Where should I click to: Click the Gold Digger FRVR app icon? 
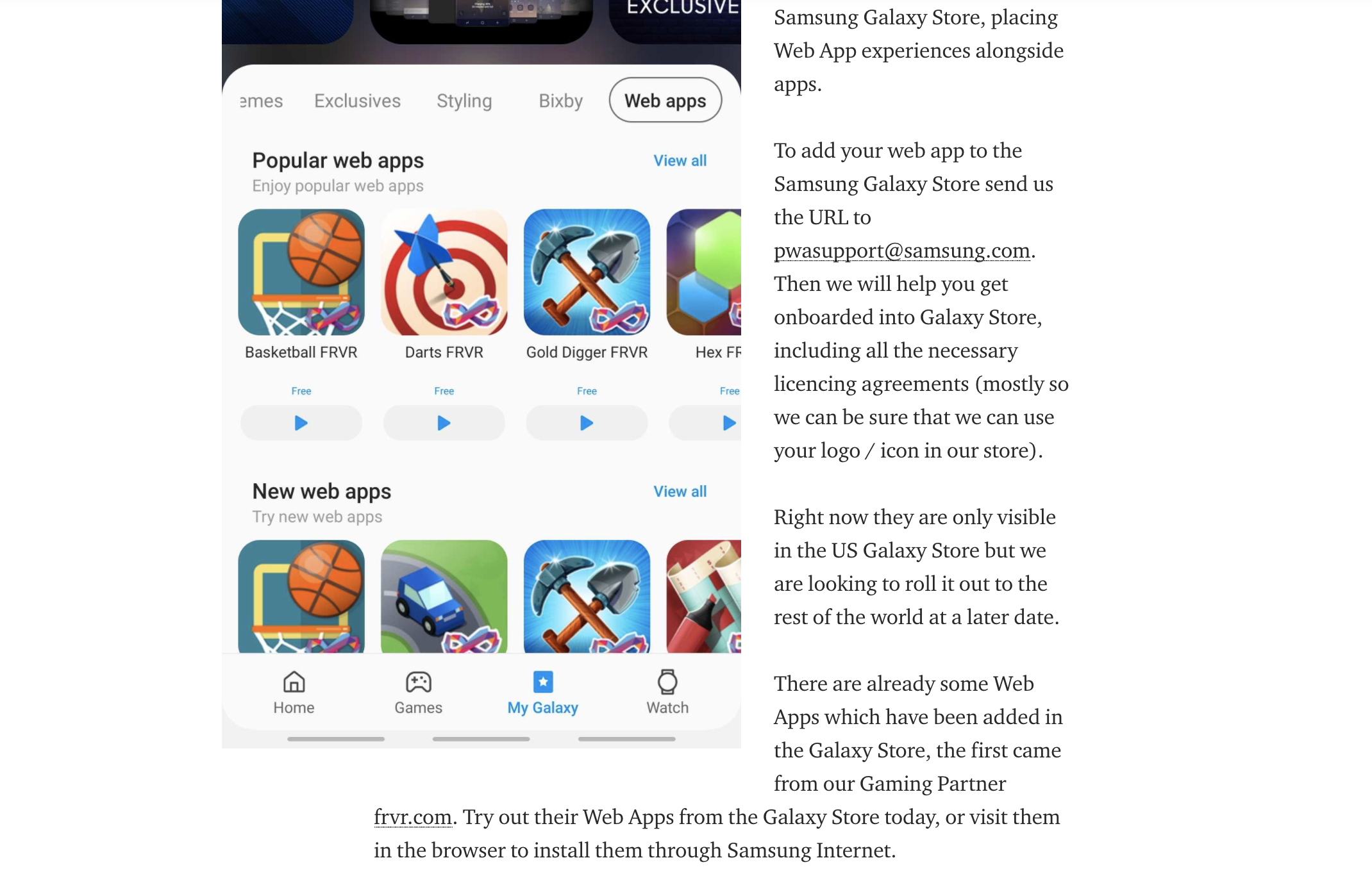(x=587, y=272)
